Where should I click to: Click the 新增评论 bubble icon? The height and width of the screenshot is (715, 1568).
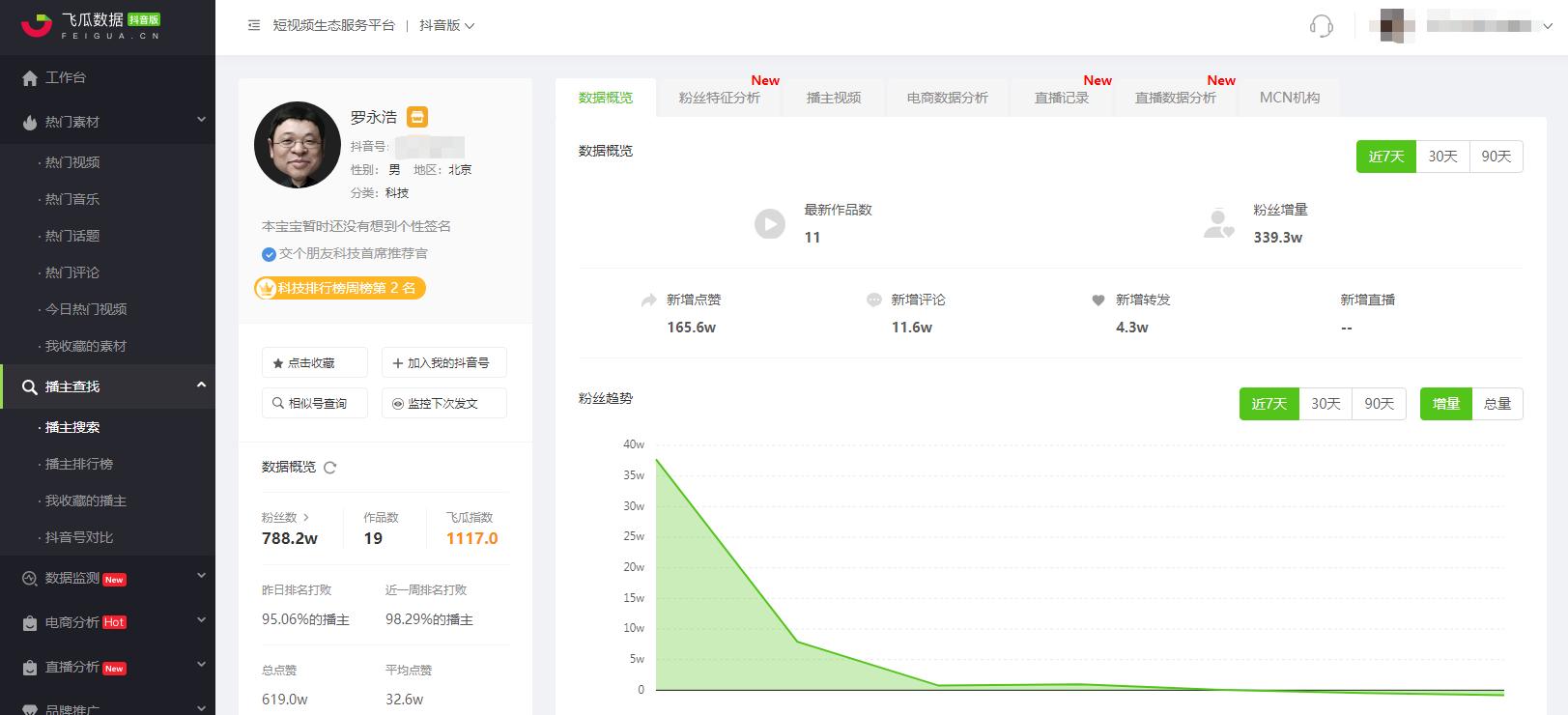[x=874, y=300]
